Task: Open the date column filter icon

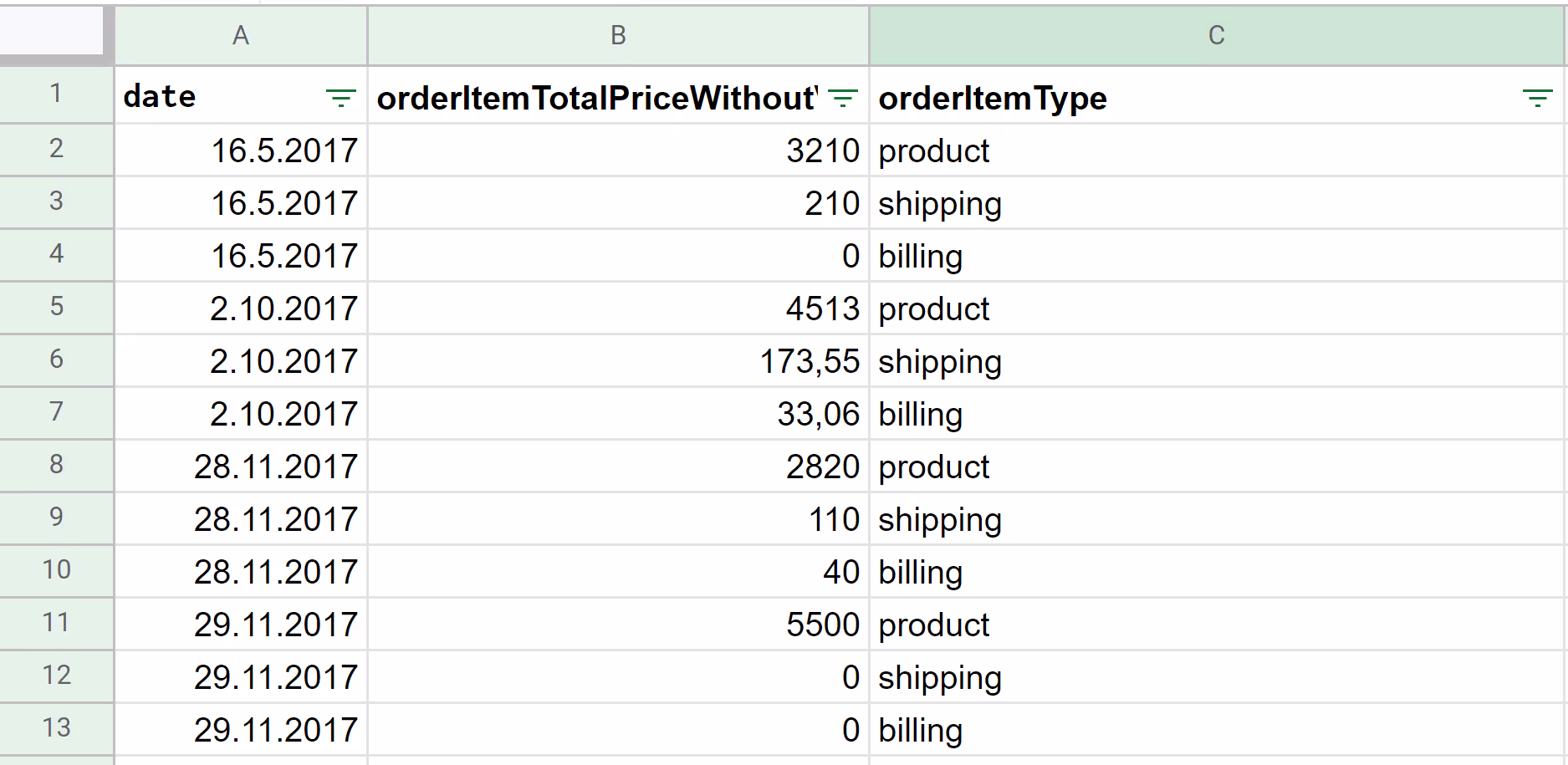Action: click(340, 98)
